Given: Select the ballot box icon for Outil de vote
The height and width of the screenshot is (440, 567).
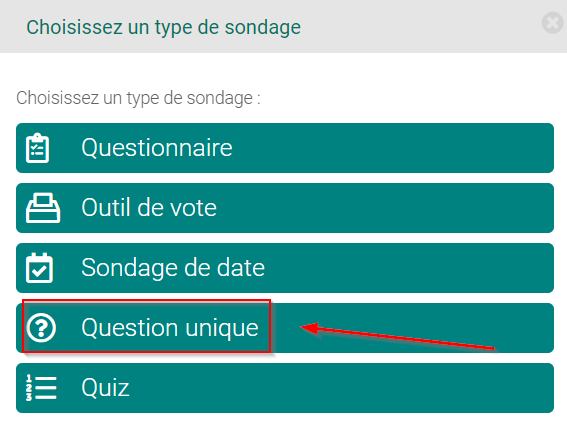Looking at the screenshot, I should click(x=43, y=208).
